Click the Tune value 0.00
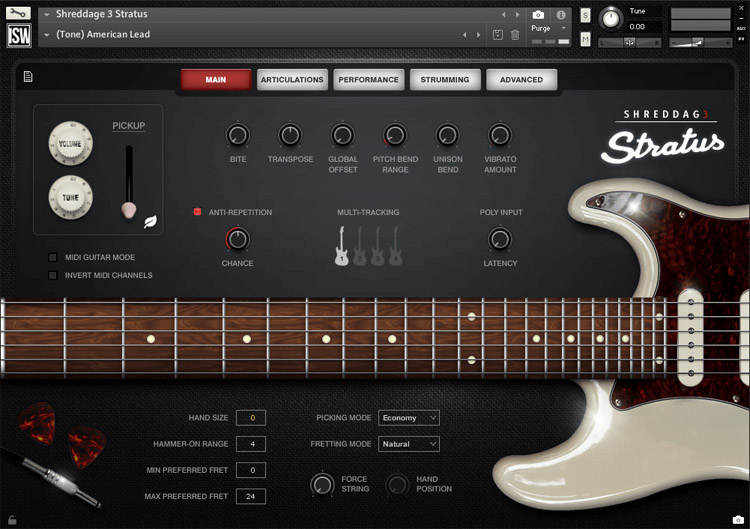Image resolution: width=750 pixels, height=529 pixels. pos(637,27)
